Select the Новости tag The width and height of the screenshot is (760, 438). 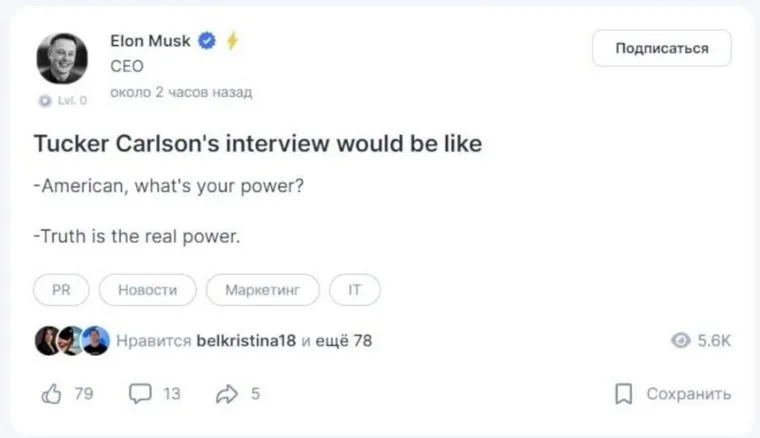(x=147, y=290)
